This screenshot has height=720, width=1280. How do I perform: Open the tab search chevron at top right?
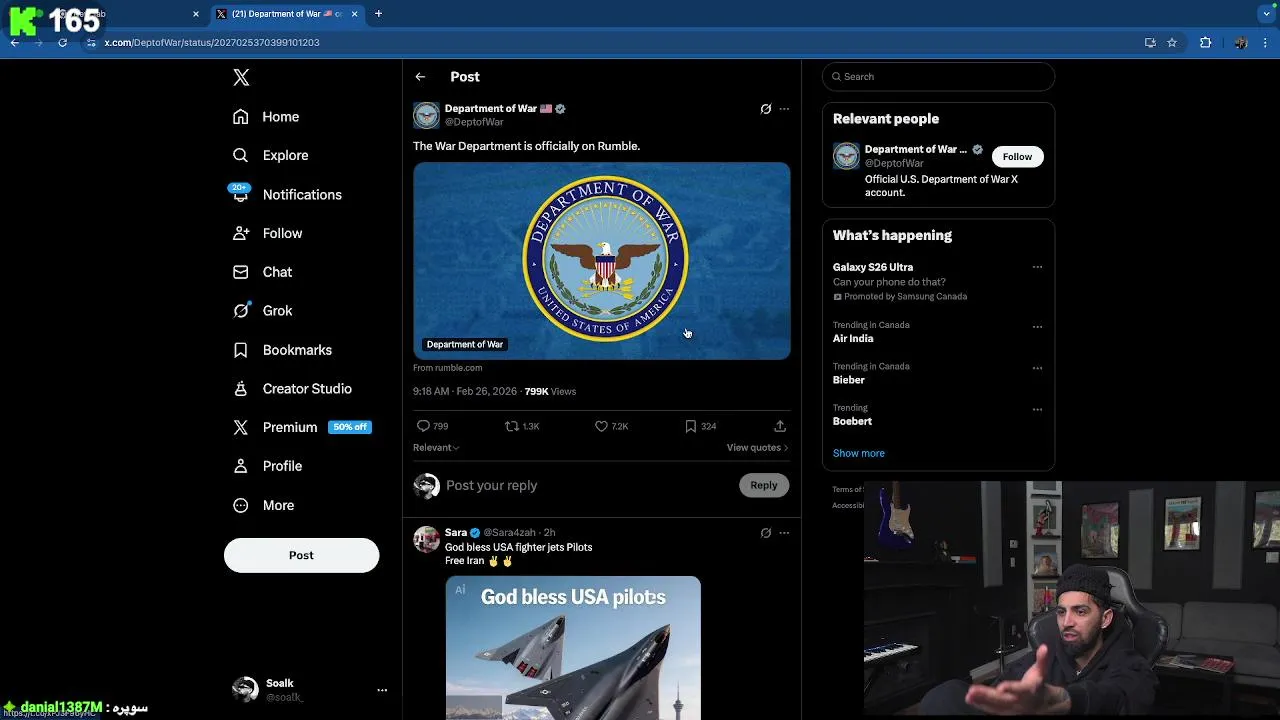pyautogui.click(x=1267, y=14)
